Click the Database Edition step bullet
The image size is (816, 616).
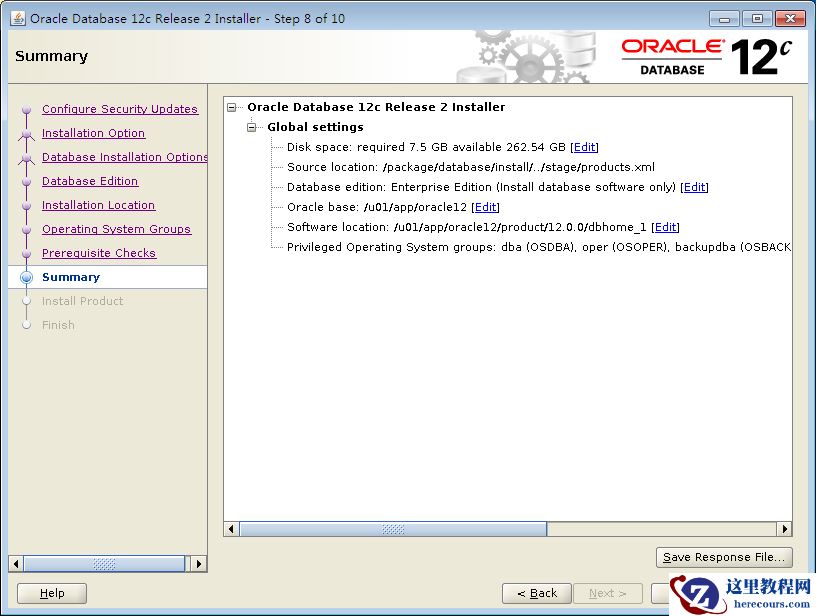[x=27, y=182]
